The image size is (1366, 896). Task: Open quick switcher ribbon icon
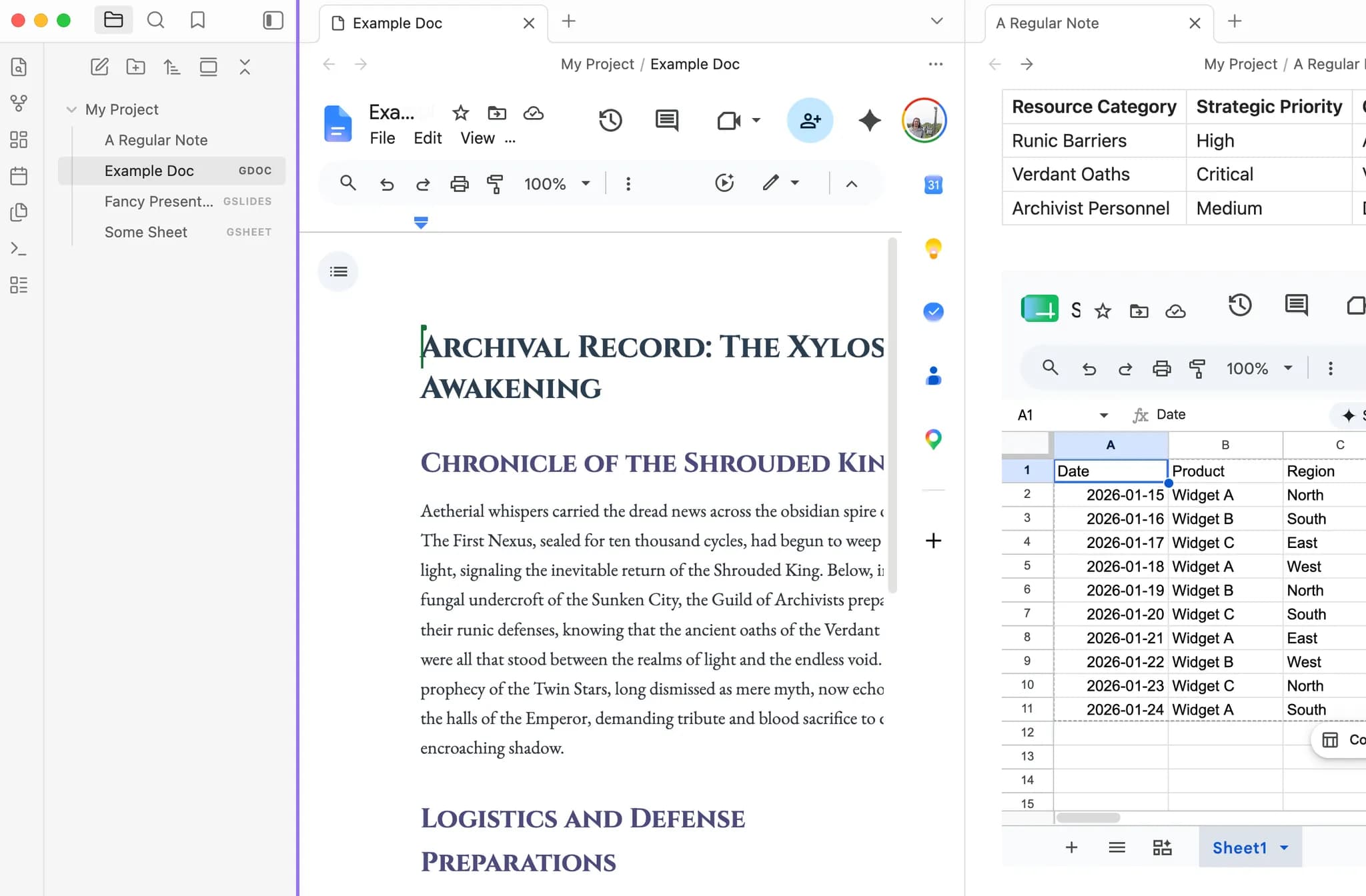click(19, 67)
